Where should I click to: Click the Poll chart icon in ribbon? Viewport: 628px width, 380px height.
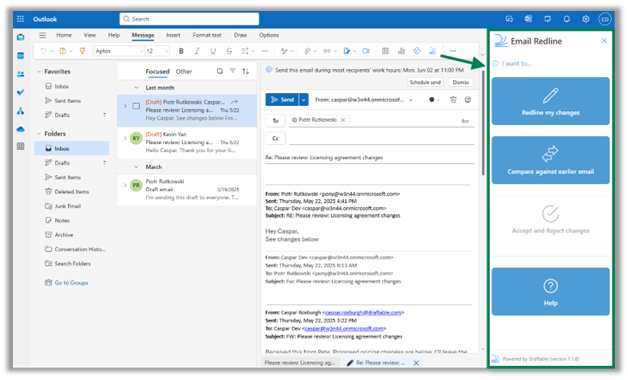click(401, 51)
